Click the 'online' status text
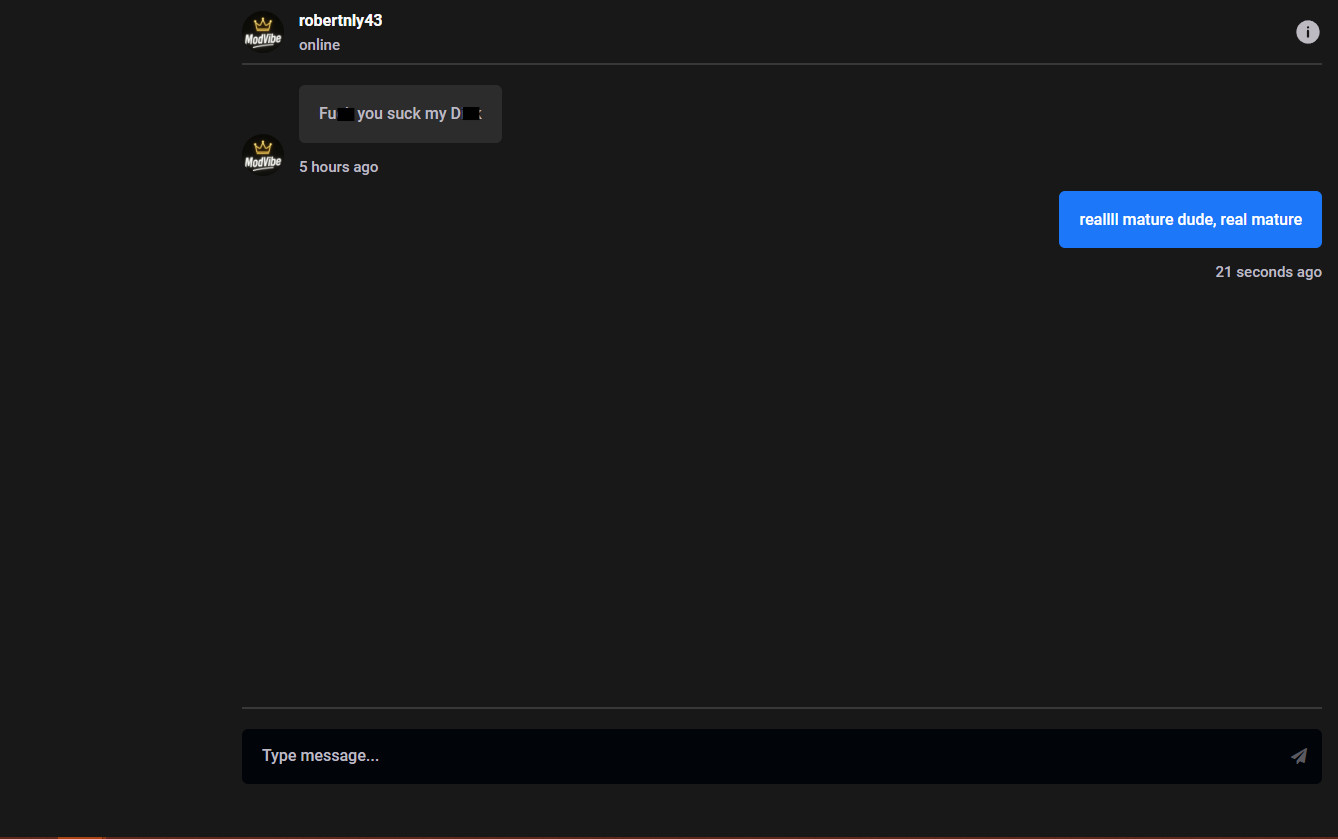The image size is (1338, 839). 319,45
